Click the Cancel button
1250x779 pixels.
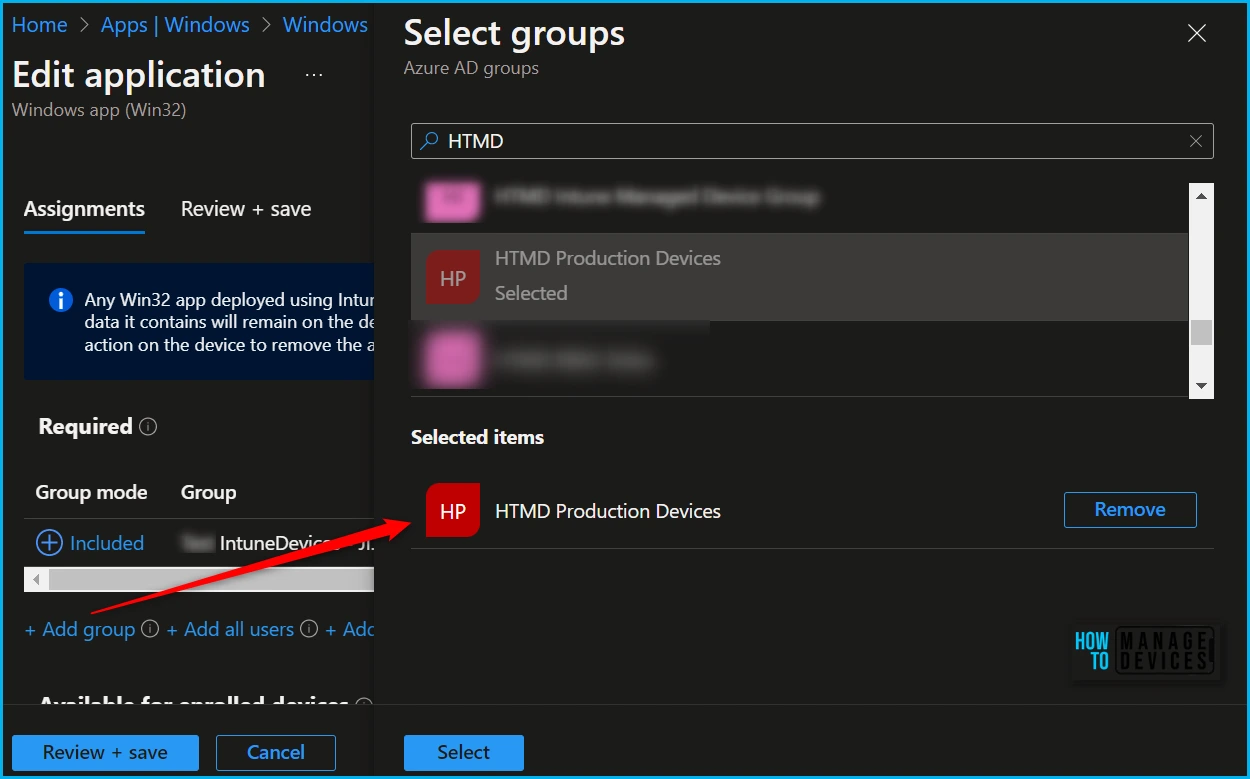point(276,753)
